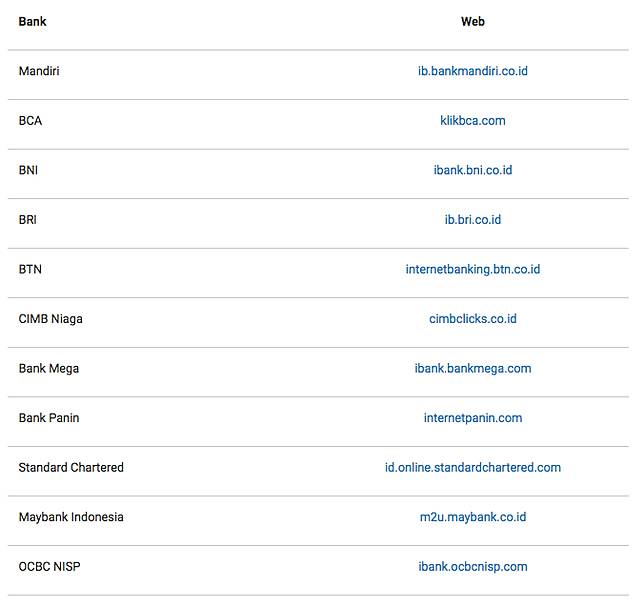Click the Mandiri bank name cell
This screenshot has width=644, height=607.
[x=39, y=71]
